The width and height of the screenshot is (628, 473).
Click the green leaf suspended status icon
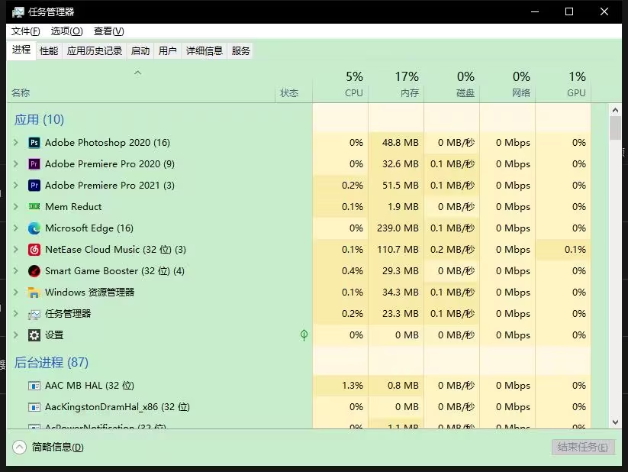[304, 335]
